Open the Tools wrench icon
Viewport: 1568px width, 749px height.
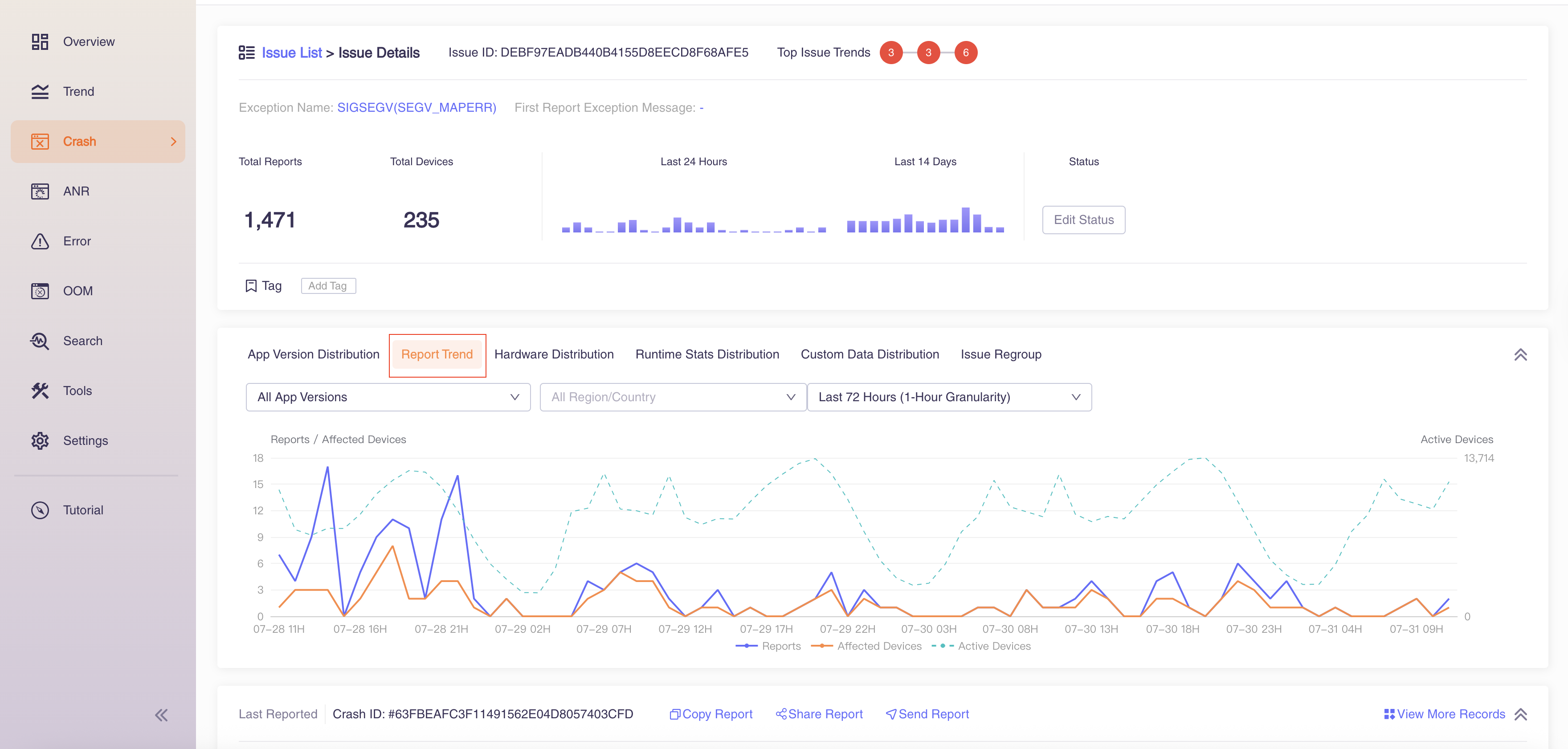point(40,391)
